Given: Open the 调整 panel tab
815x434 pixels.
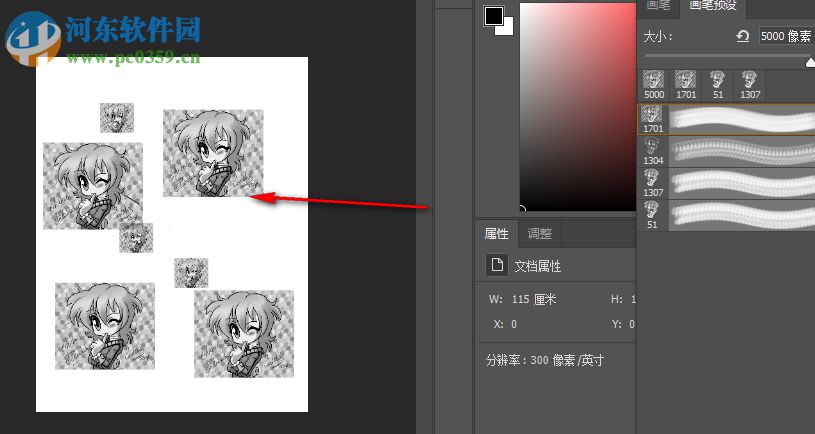Looking at the screenshot, I should [540, 234].
